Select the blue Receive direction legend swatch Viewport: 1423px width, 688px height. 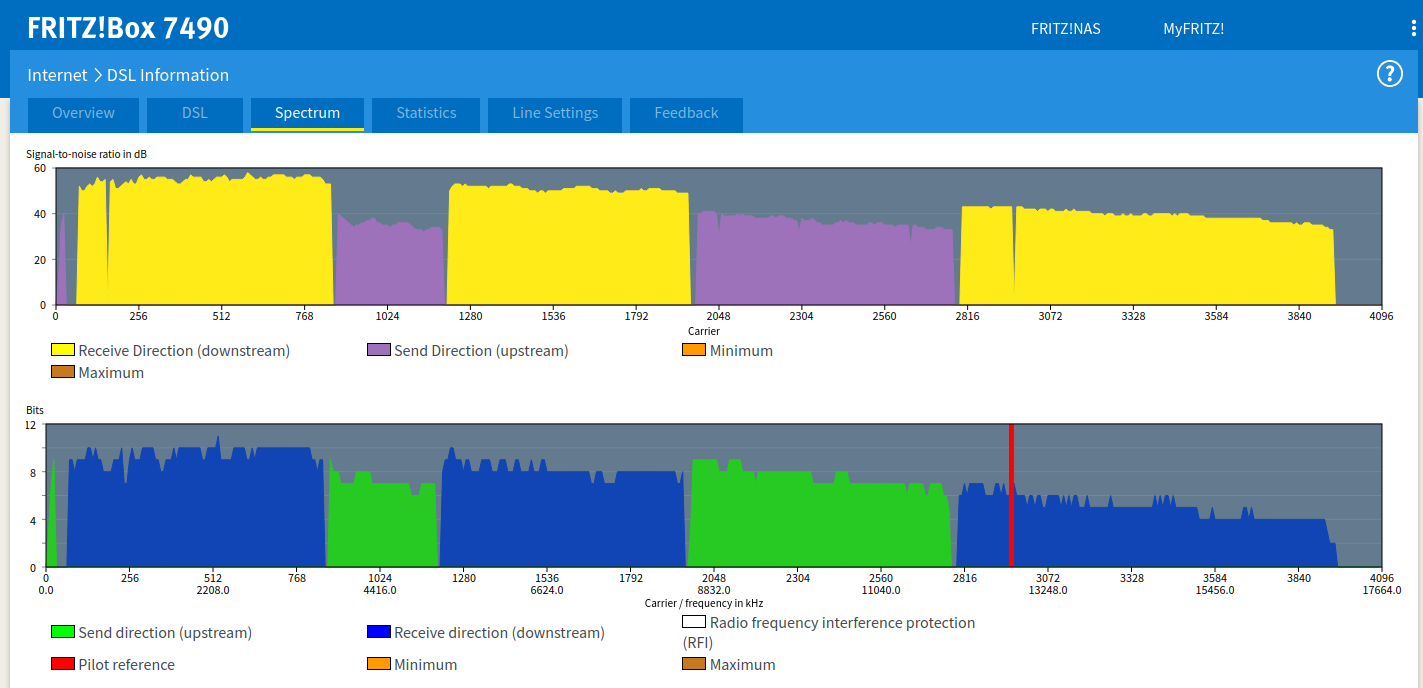click(x=379, y=632)
